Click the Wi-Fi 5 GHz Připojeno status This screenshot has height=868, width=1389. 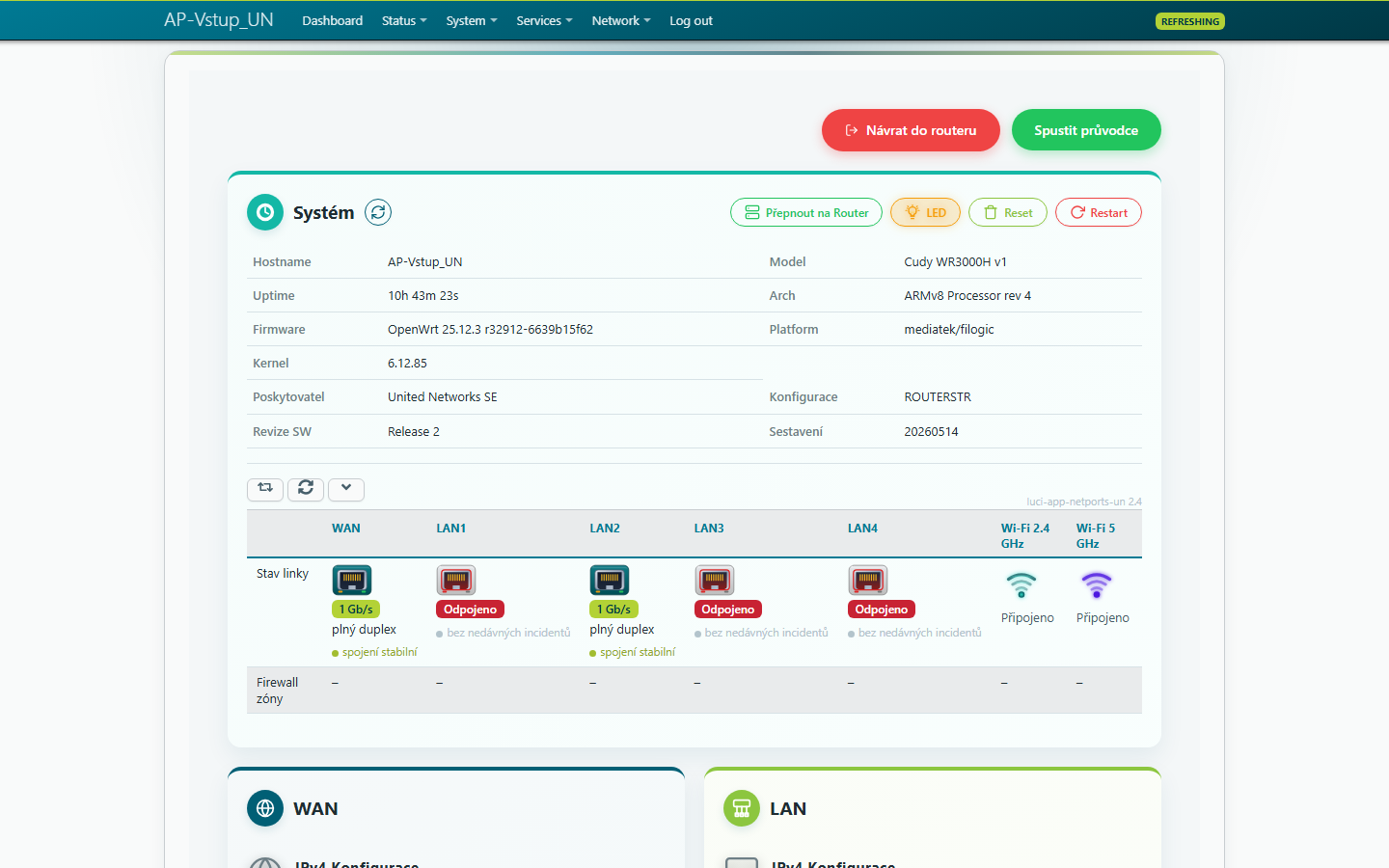coord(1103,617)
